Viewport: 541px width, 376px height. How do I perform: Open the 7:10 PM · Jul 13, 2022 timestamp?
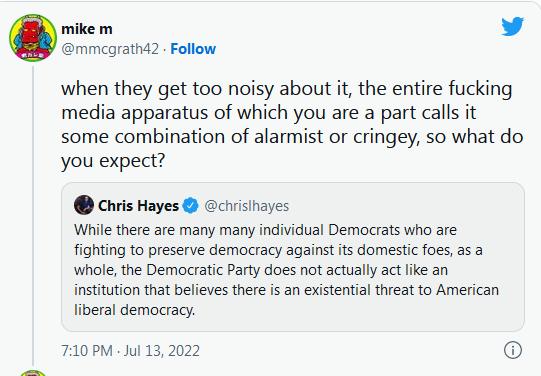130,350
